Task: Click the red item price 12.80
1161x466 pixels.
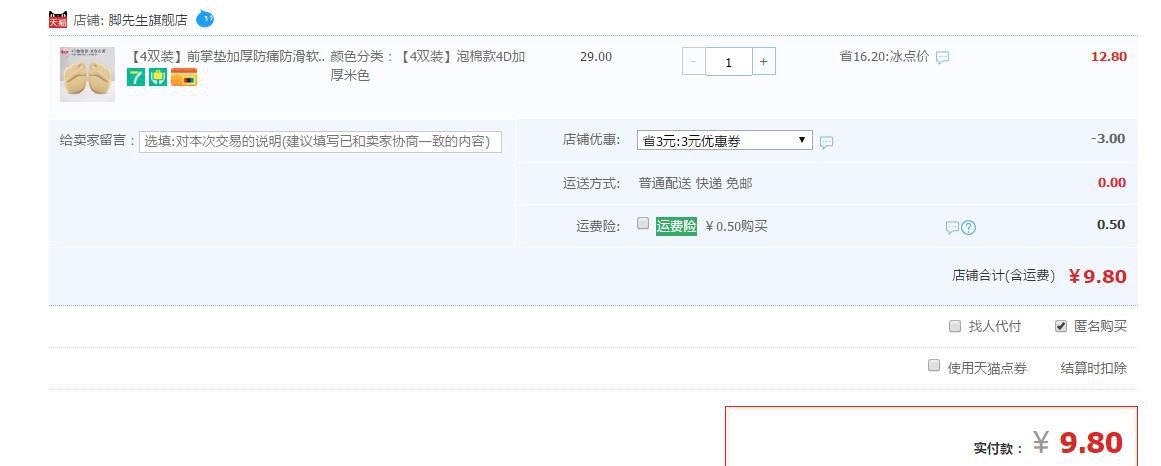Action: pos(1108,57)
